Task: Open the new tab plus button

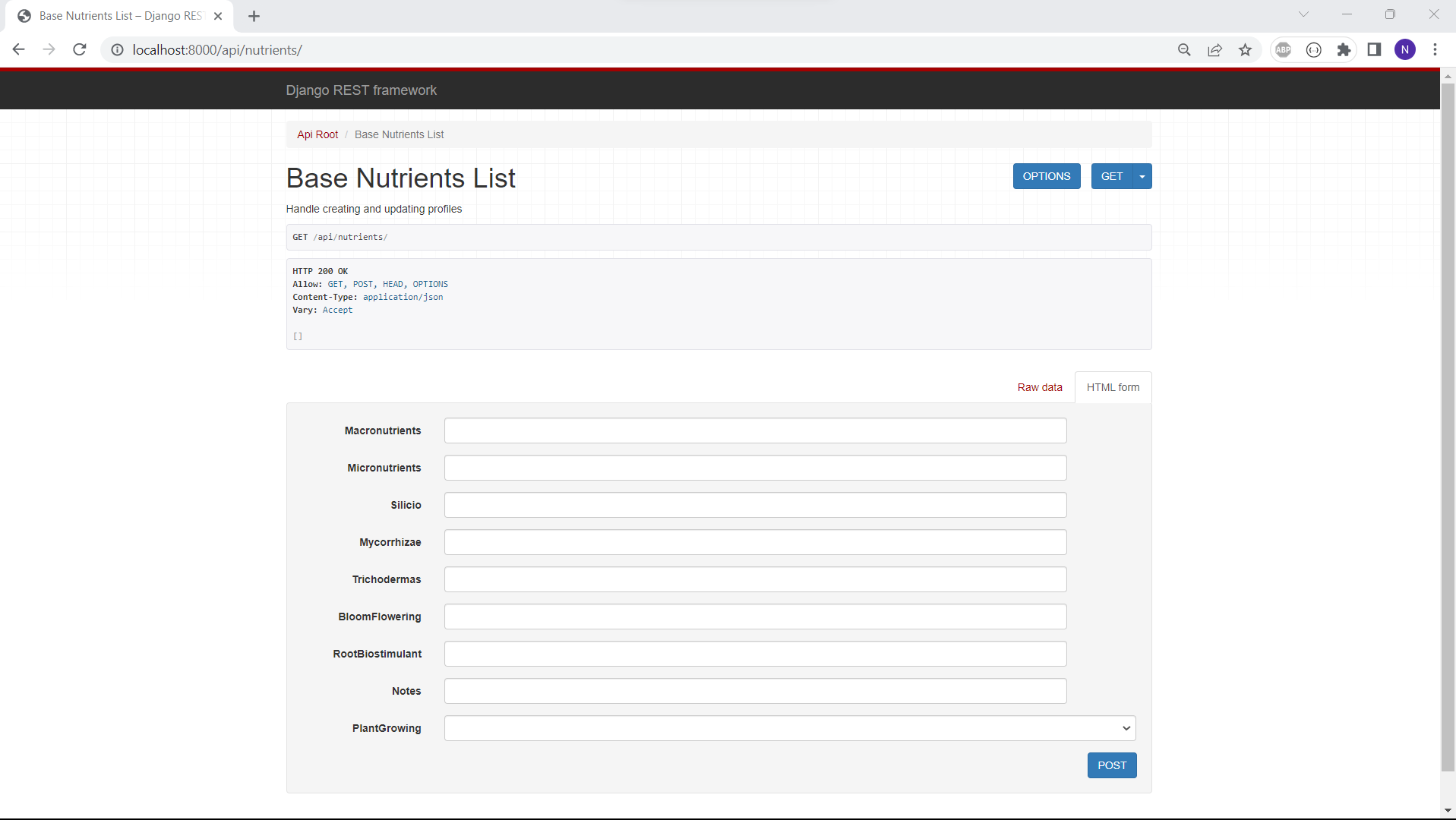Action: pyautogui.click(x=254, y=16)
